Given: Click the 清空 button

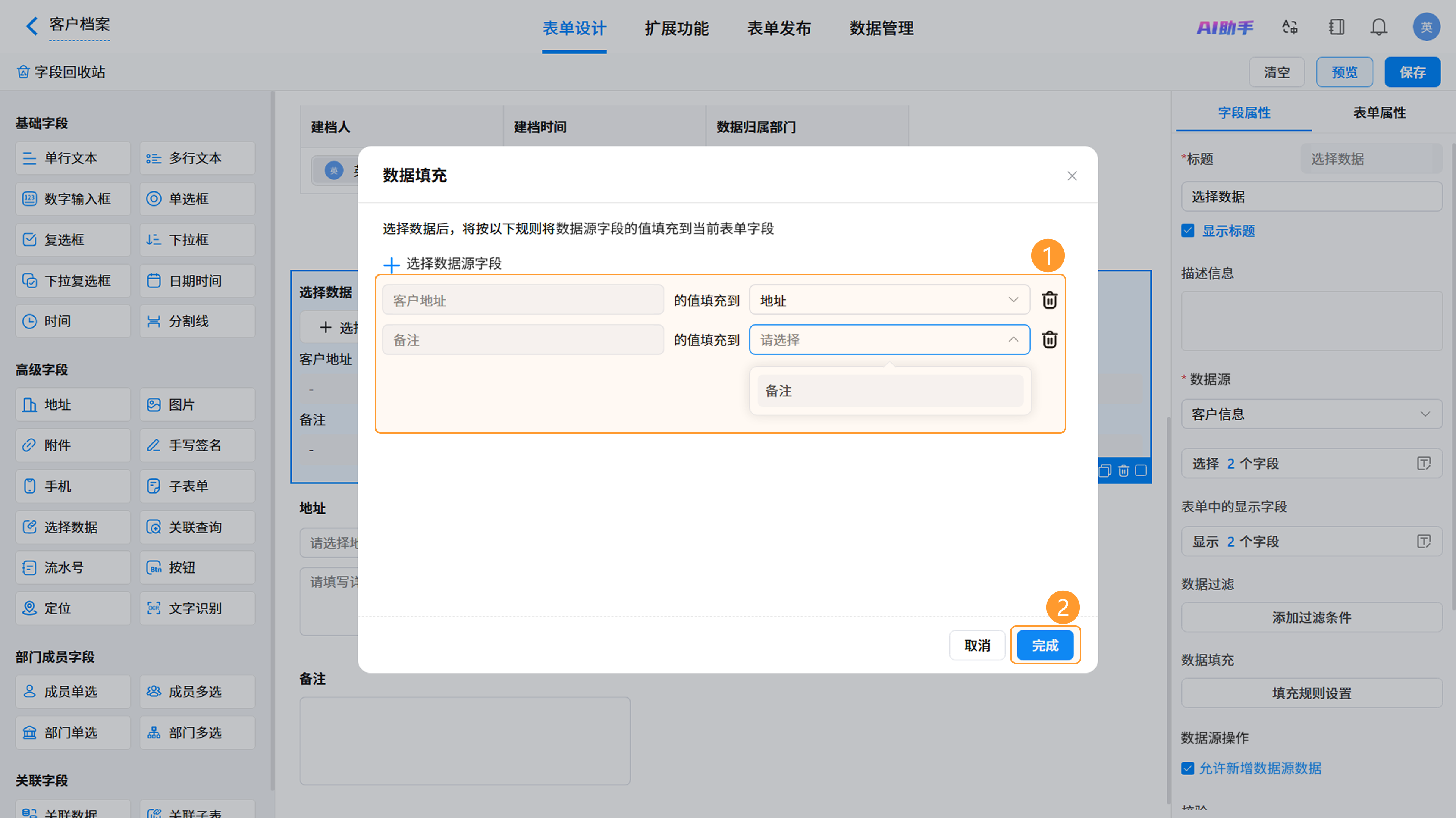Looking at the screenshot, I should [1277, 72].
